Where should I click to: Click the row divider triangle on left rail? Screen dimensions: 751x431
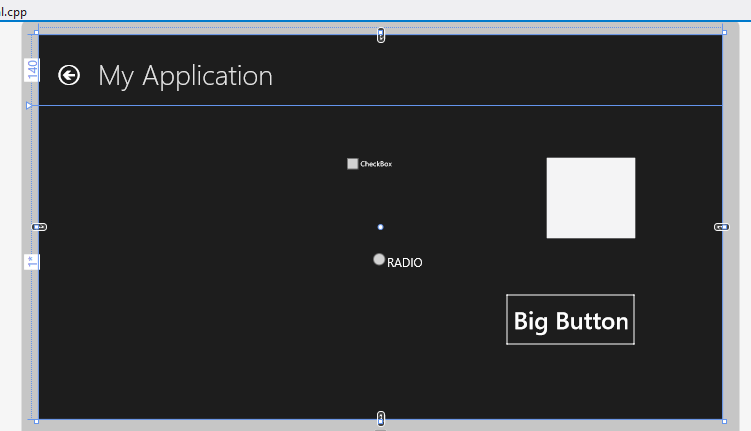coord(29,105)
